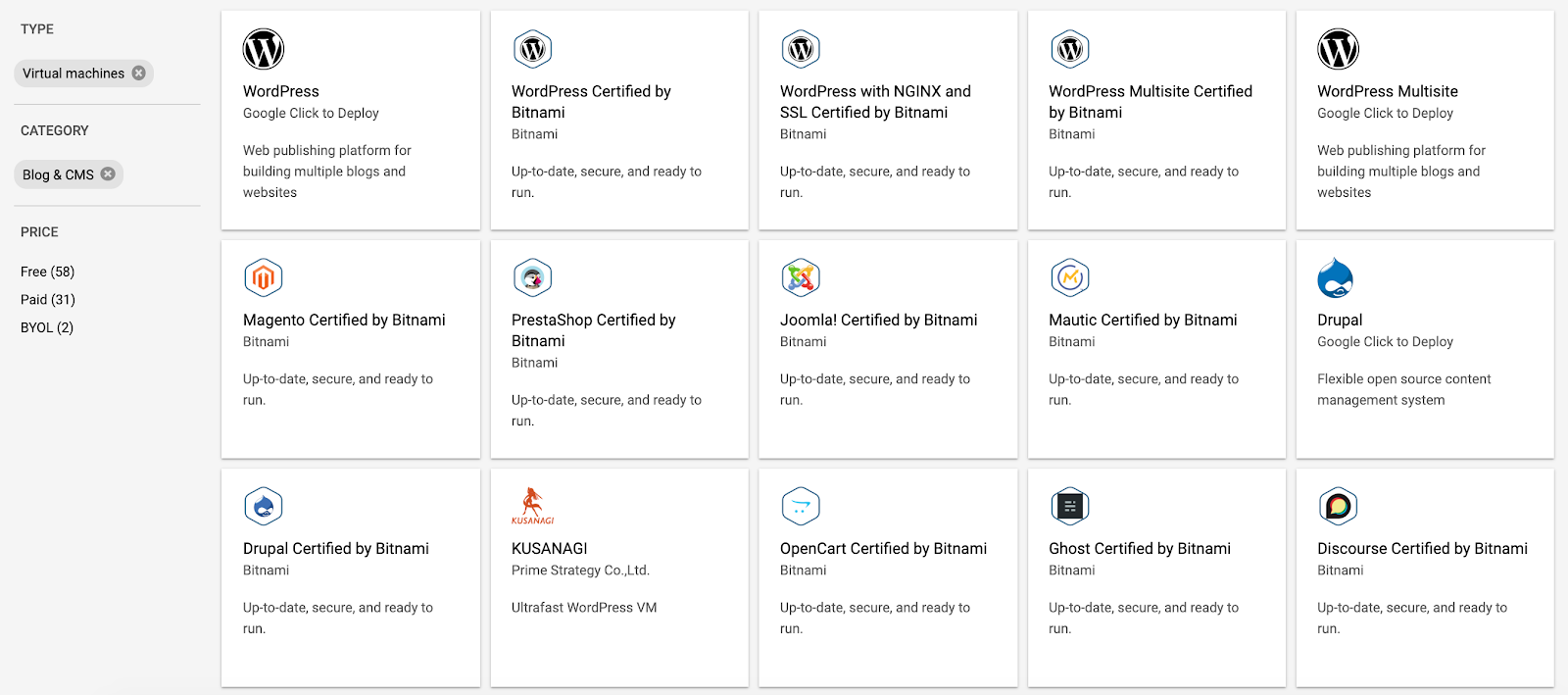1568x695 pixels.
Task: Click Google Click to Deploy under Drupal
Action: coord(1385,342)
